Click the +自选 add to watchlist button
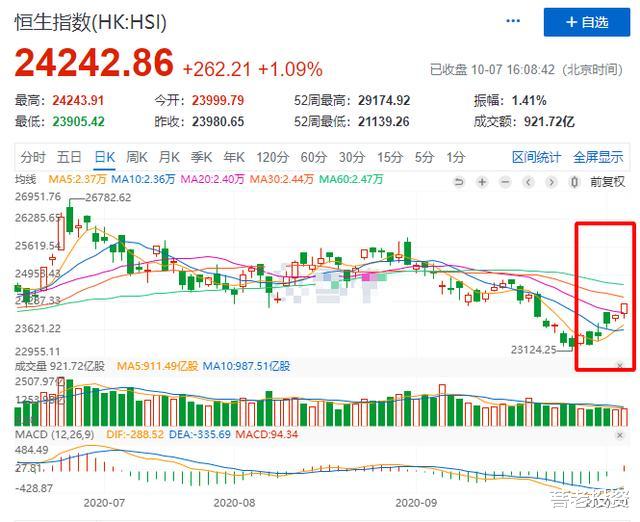This screenshot has width=640, height=522. tap(587, 22)
